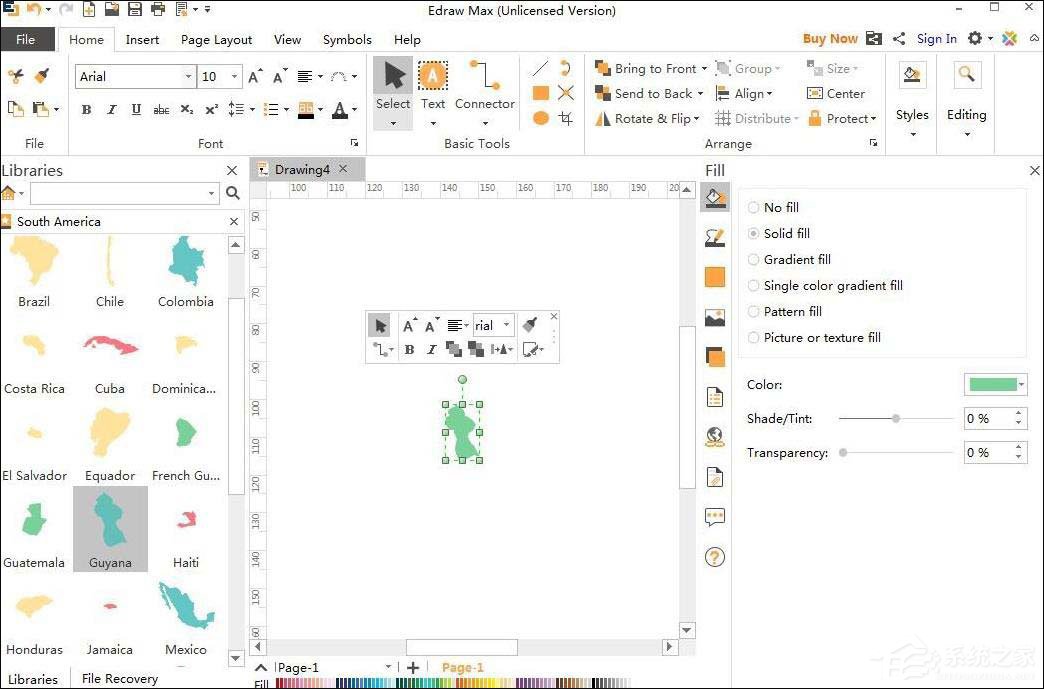Viewport: 1044px width, 689px height.
Task: Open the Styles gallery icon
Action: pyautogui.click(x=911, y=76)
